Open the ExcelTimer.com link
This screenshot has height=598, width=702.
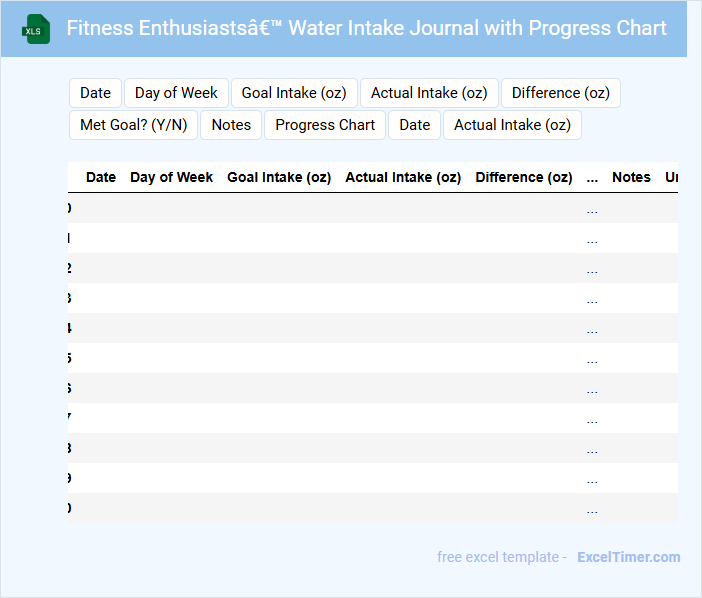628,557
